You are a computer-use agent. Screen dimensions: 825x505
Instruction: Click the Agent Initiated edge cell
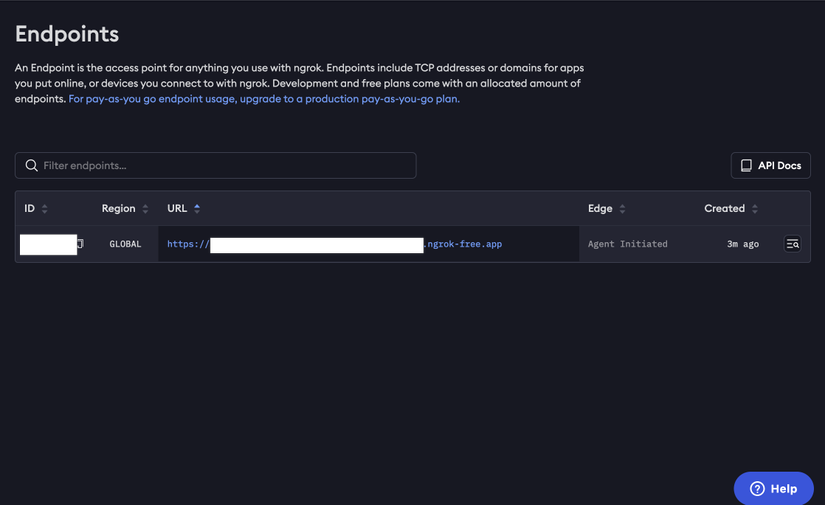pos(627,244)
